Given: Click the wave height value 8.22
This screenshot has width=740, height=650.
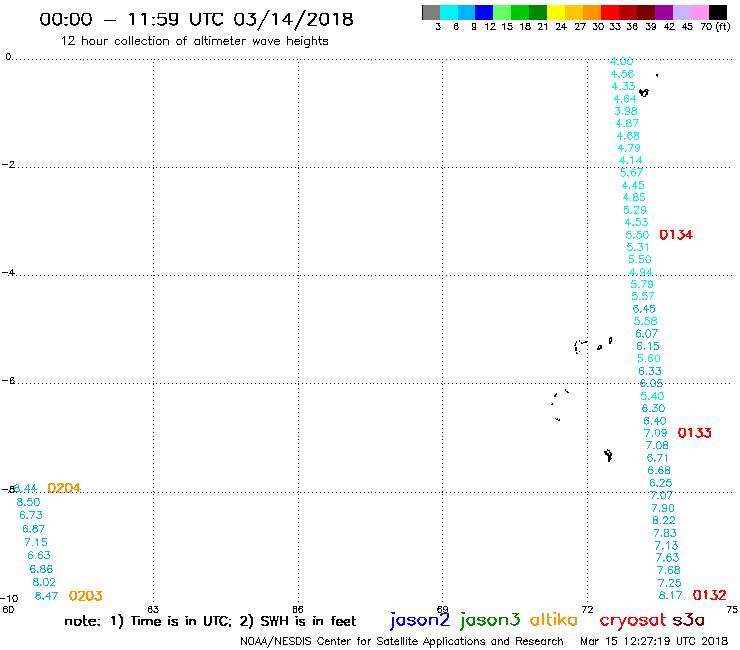Looking at the screenshot, I should pyautogui.click(x=664, y=520).
